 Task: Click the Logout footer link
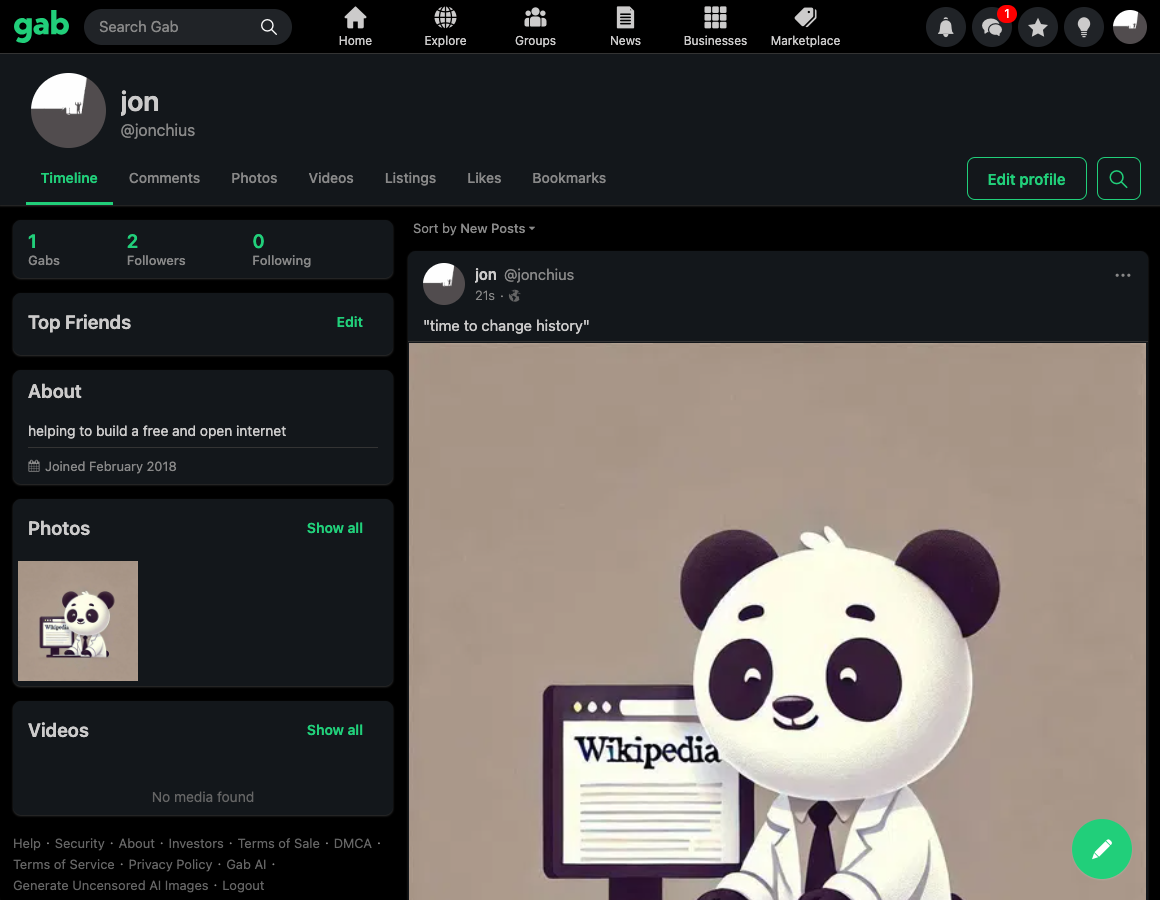pyautogui.click(x=243, y=885)
